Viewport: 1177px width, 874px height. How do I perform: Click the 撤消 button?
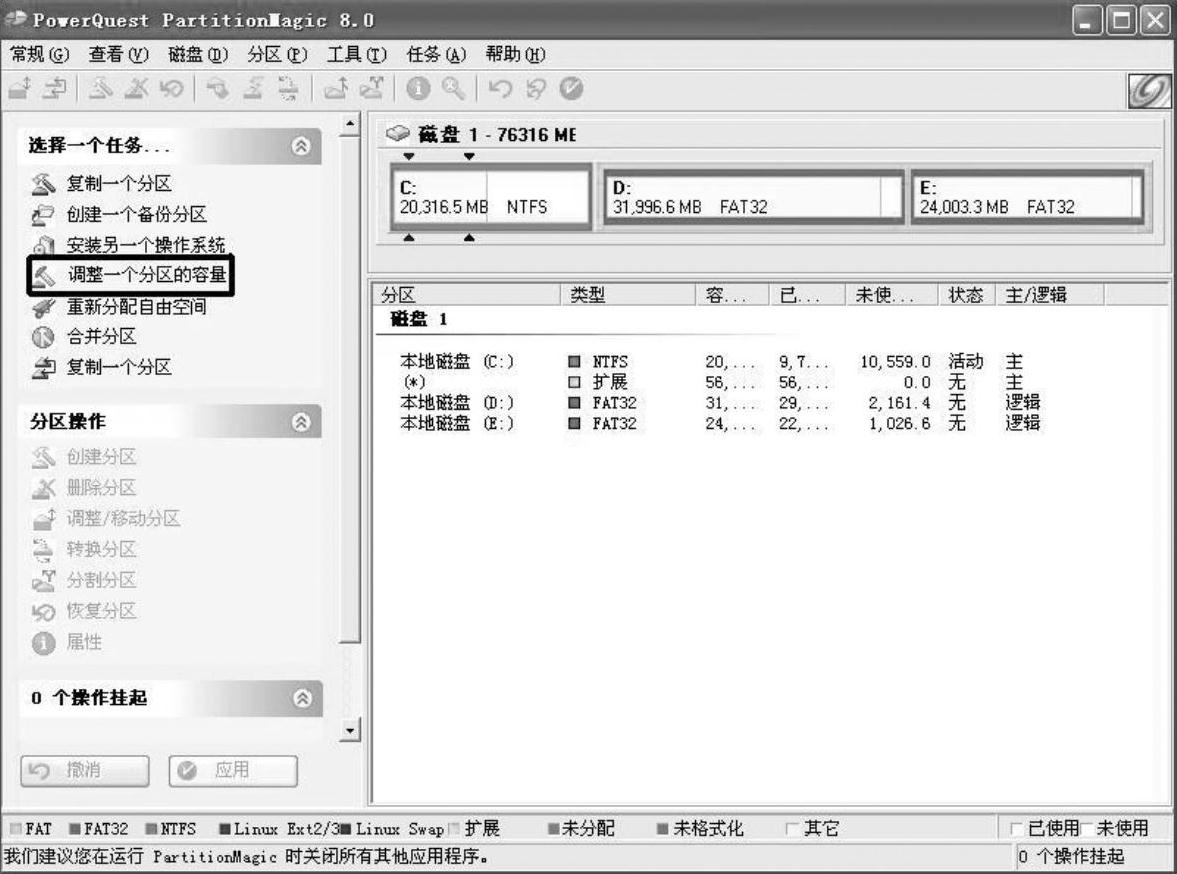[85, 771]
